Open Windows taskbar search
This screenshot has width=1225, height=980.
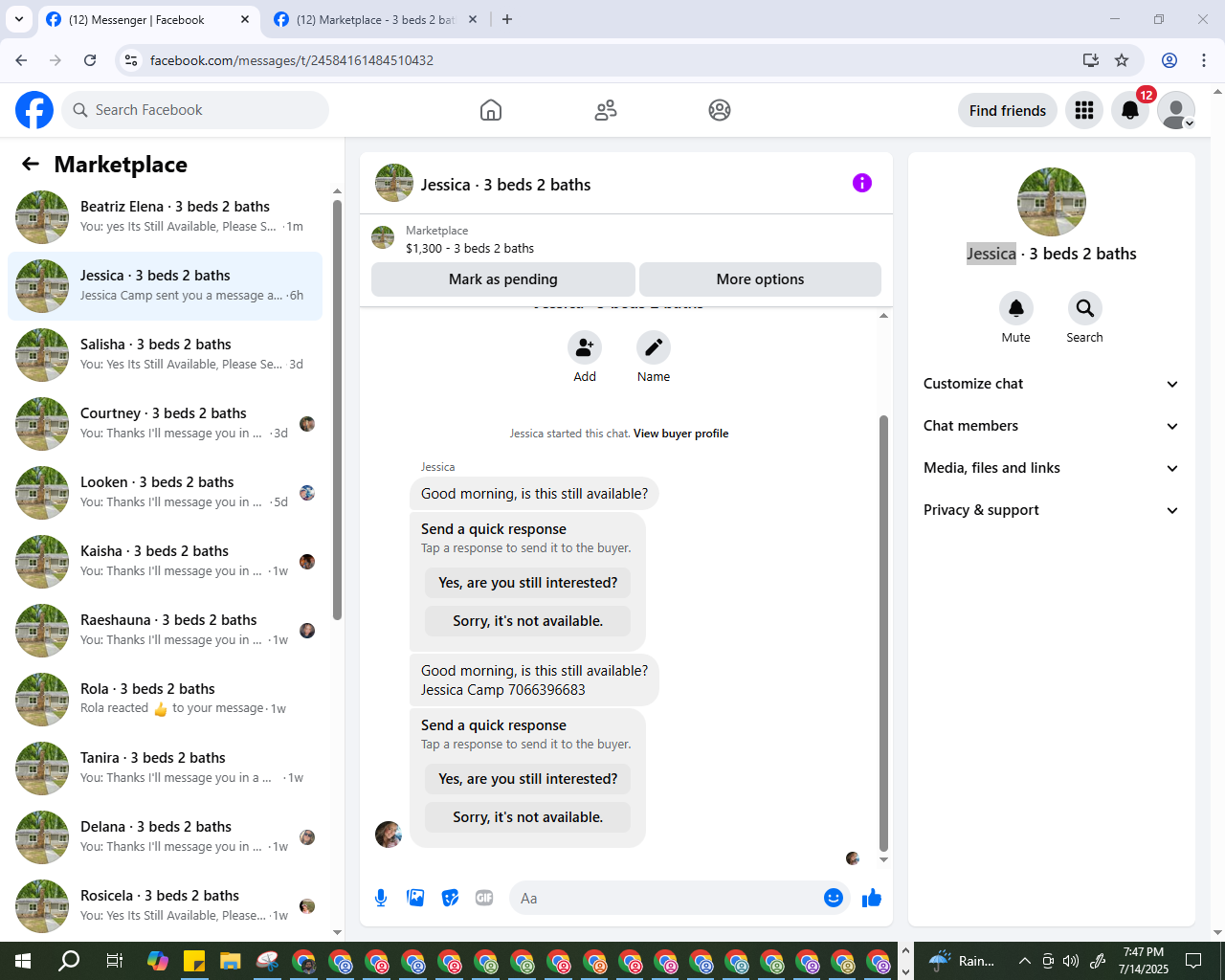coord(69,961)
